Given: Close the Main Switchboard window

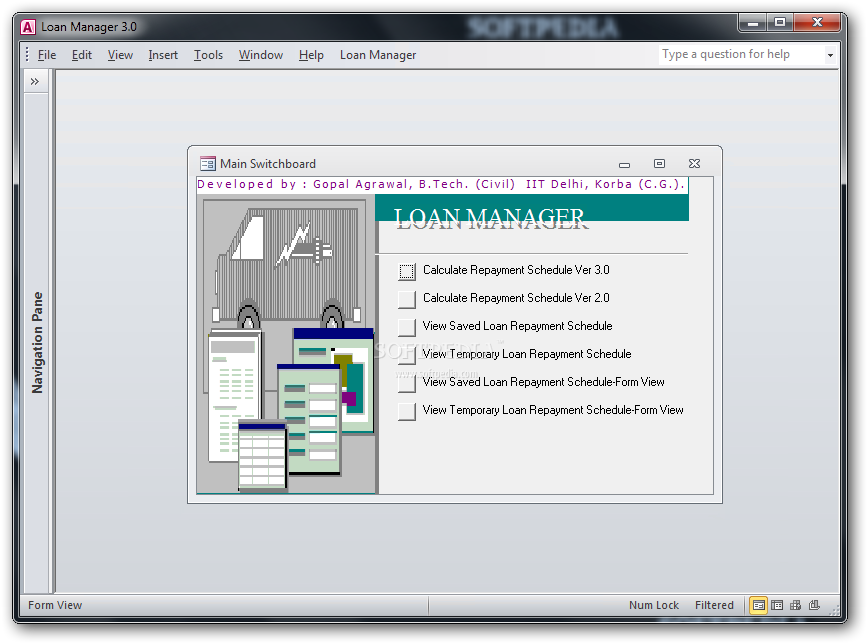Looking at the screenshot, I should tap(694, 163).
